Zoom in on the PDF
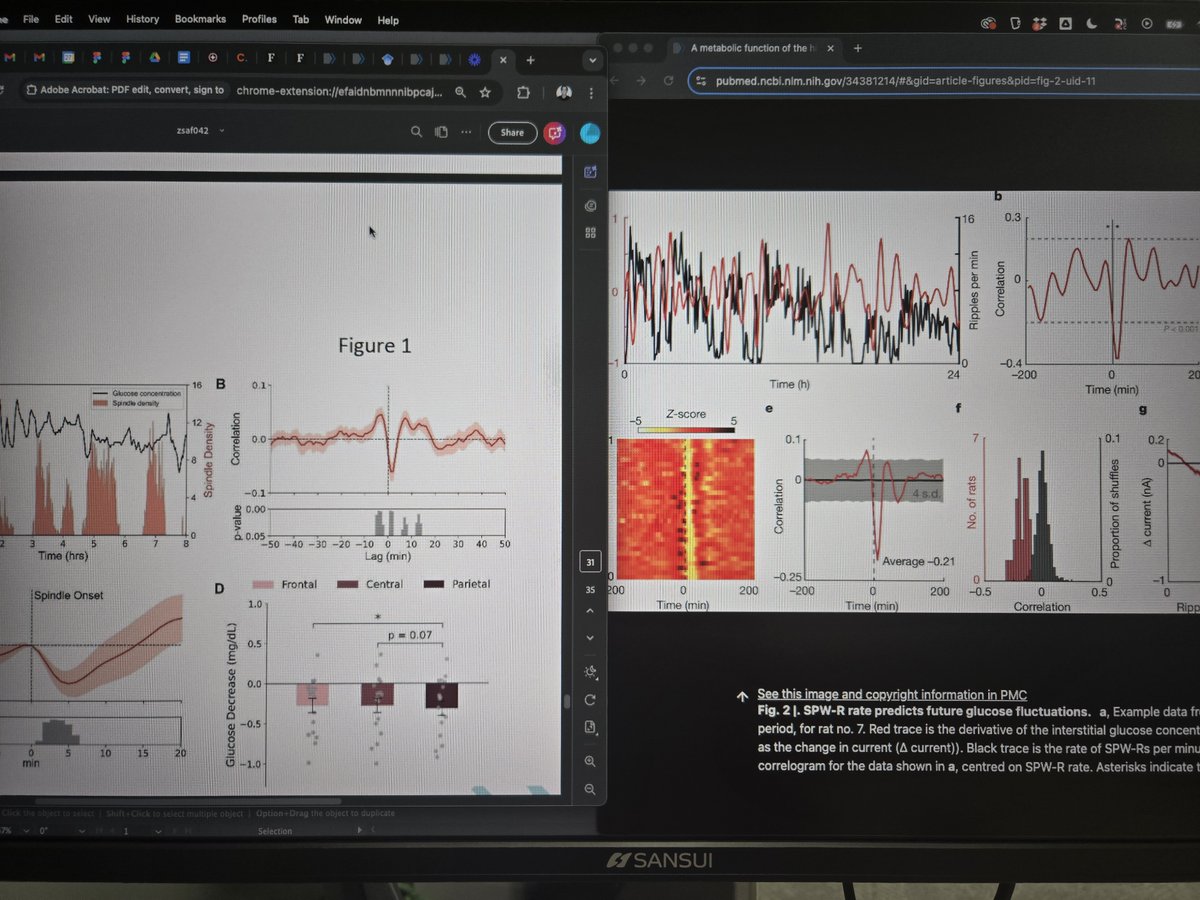The height and width of the screenshot is (900, 1200). pyautogui.click(x=590, y=762)
